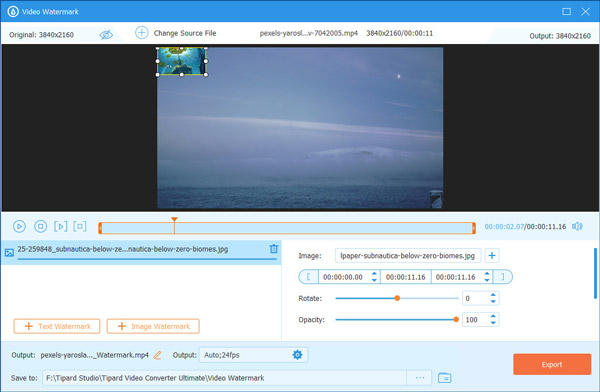
Task: Click the timeline left trim handle
Action: pyautogui.click(x=100, y=228)
